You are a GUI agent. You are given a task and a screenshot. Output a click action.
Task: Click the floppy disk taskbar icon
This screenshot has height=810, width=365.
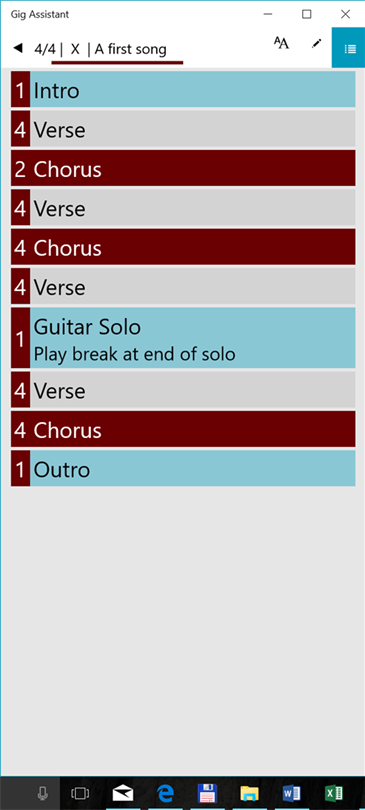(x=208, y=793)
